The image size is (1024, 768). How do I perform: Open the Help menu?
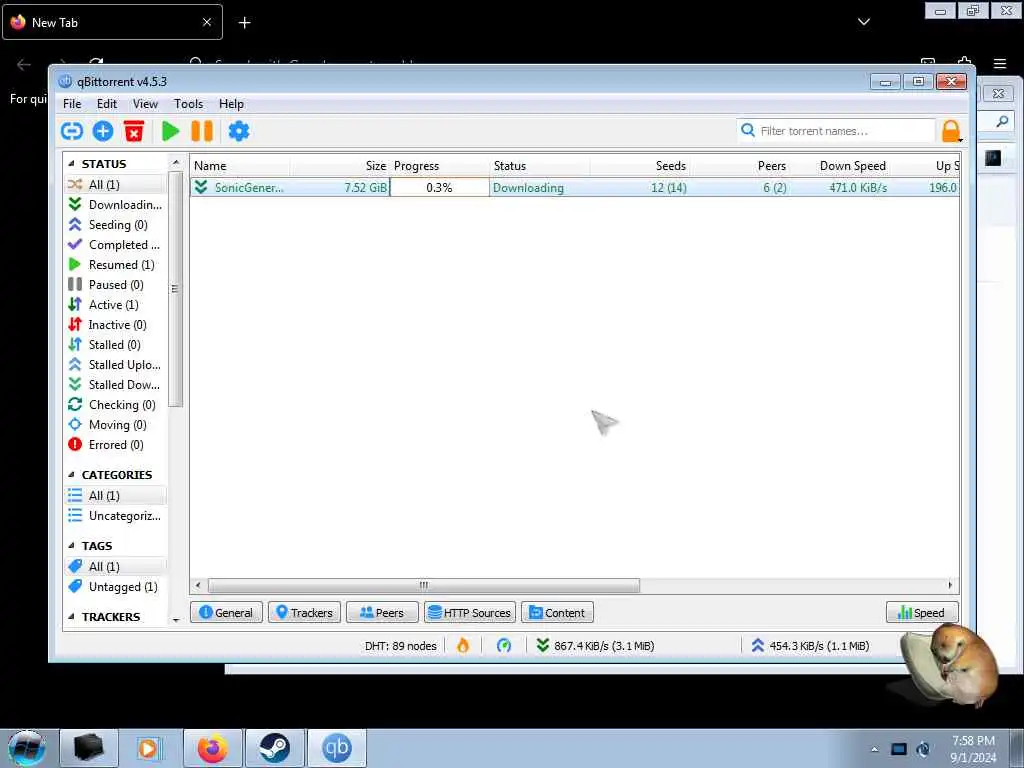231,104
